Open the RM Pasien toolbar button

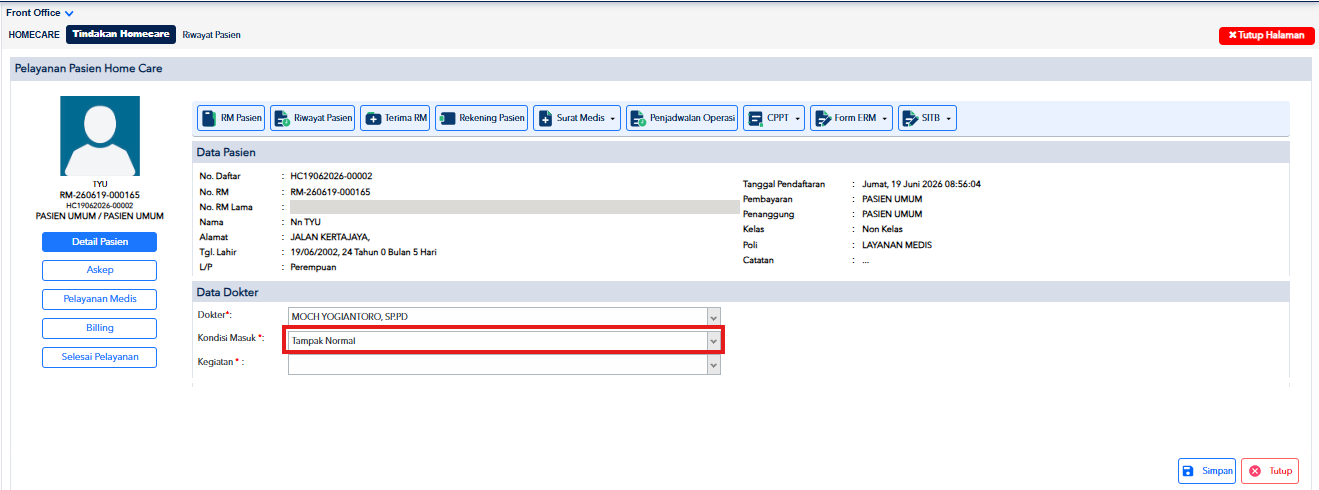tap(231, 118)
